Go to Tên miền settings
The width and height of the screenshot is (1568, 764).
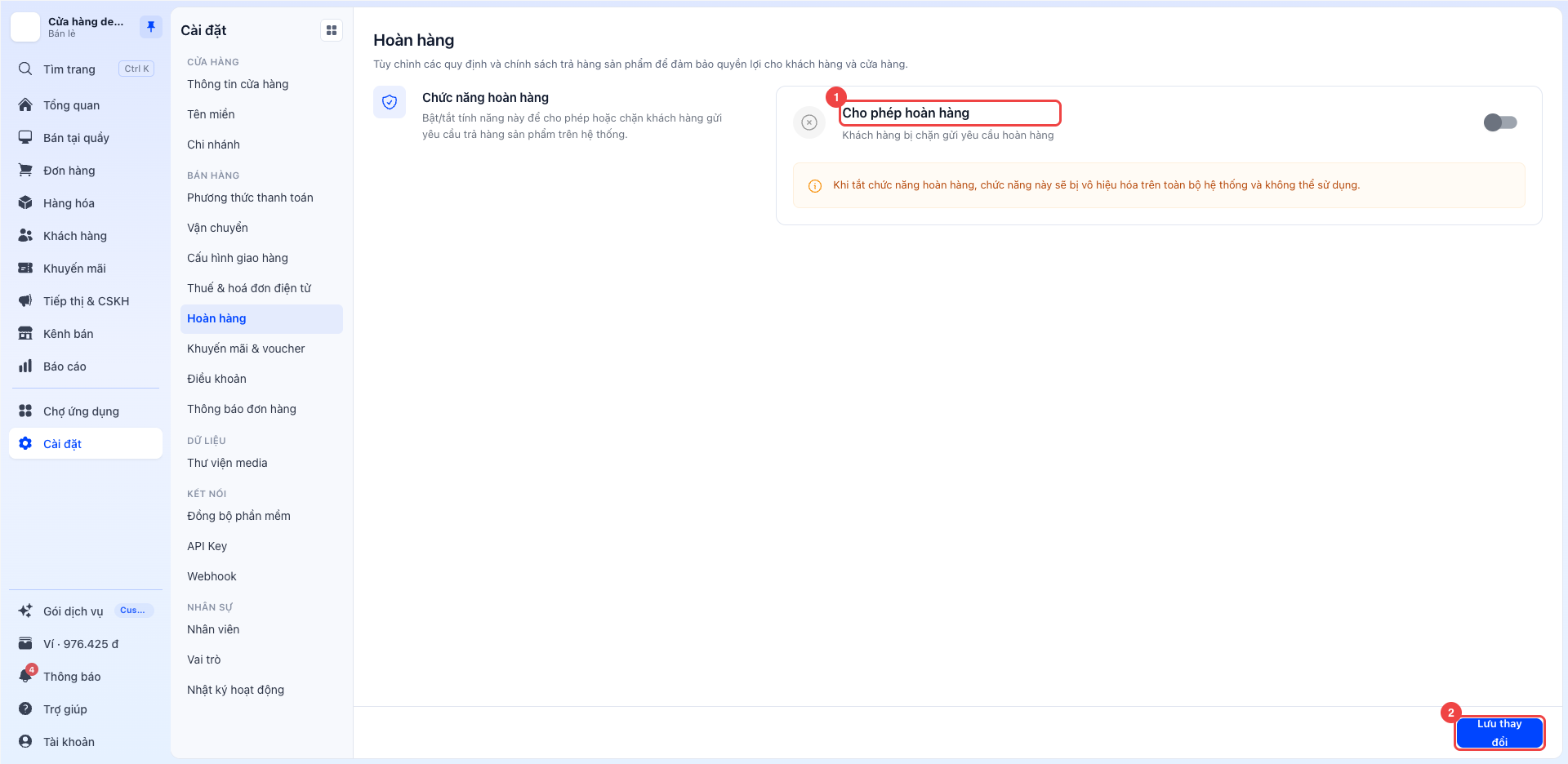[x=261, y=114]
